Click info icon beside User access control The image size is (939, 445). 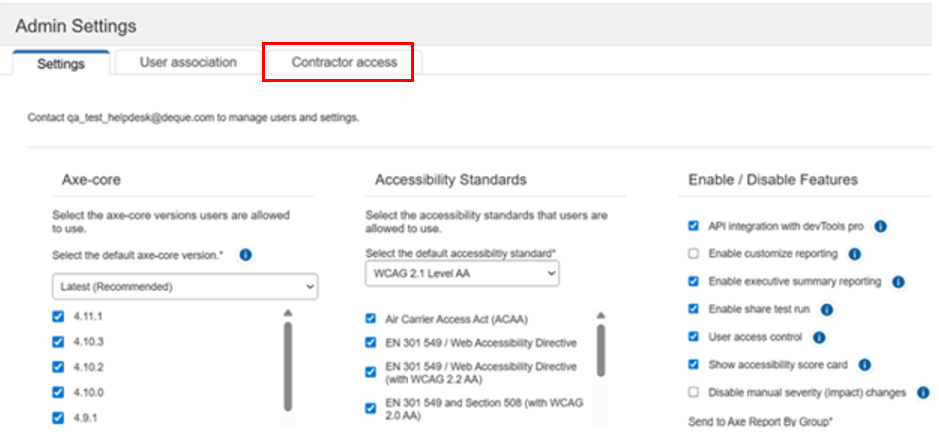pos(819,337)
